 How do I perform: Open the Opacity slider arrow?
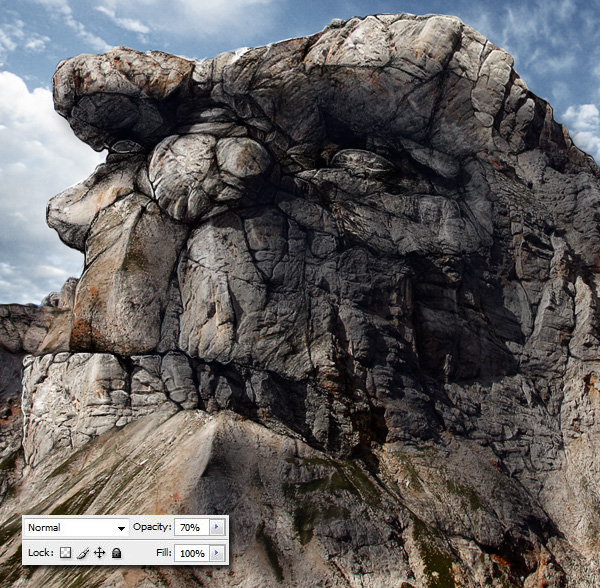[x=217, y=528]
